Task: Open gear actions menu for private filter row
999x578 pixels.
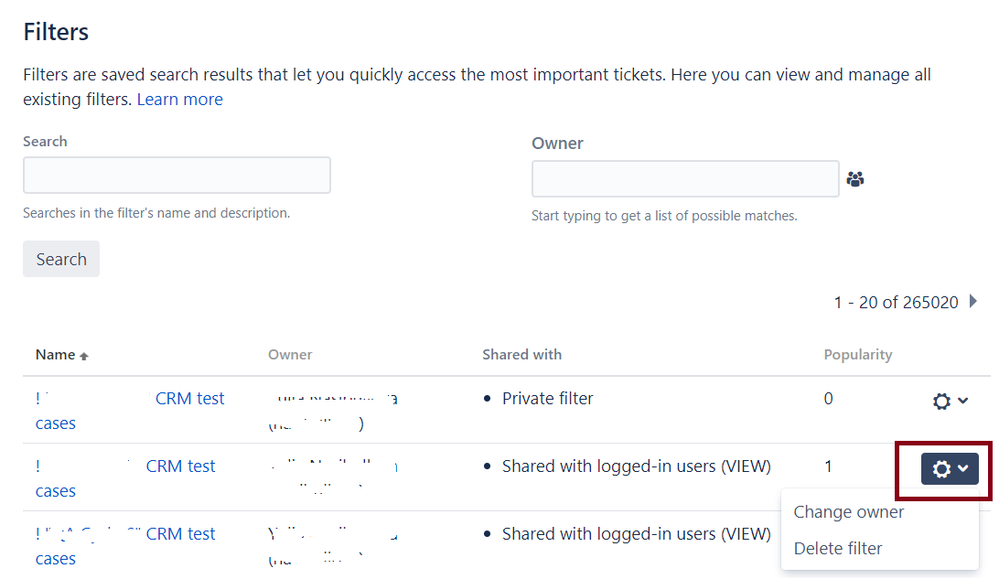Action: pos(949,401)
